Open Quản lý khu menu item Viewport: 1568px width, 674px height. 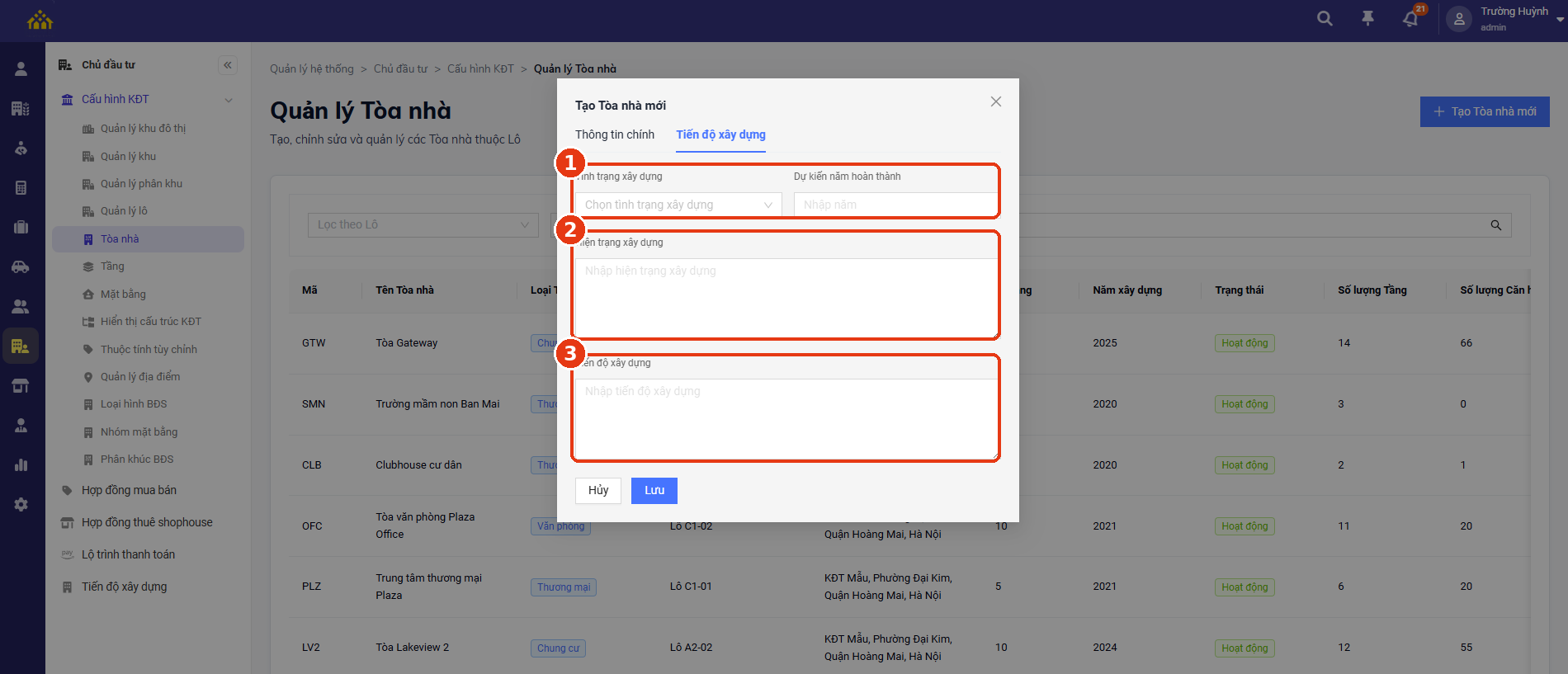click(128, 157)
